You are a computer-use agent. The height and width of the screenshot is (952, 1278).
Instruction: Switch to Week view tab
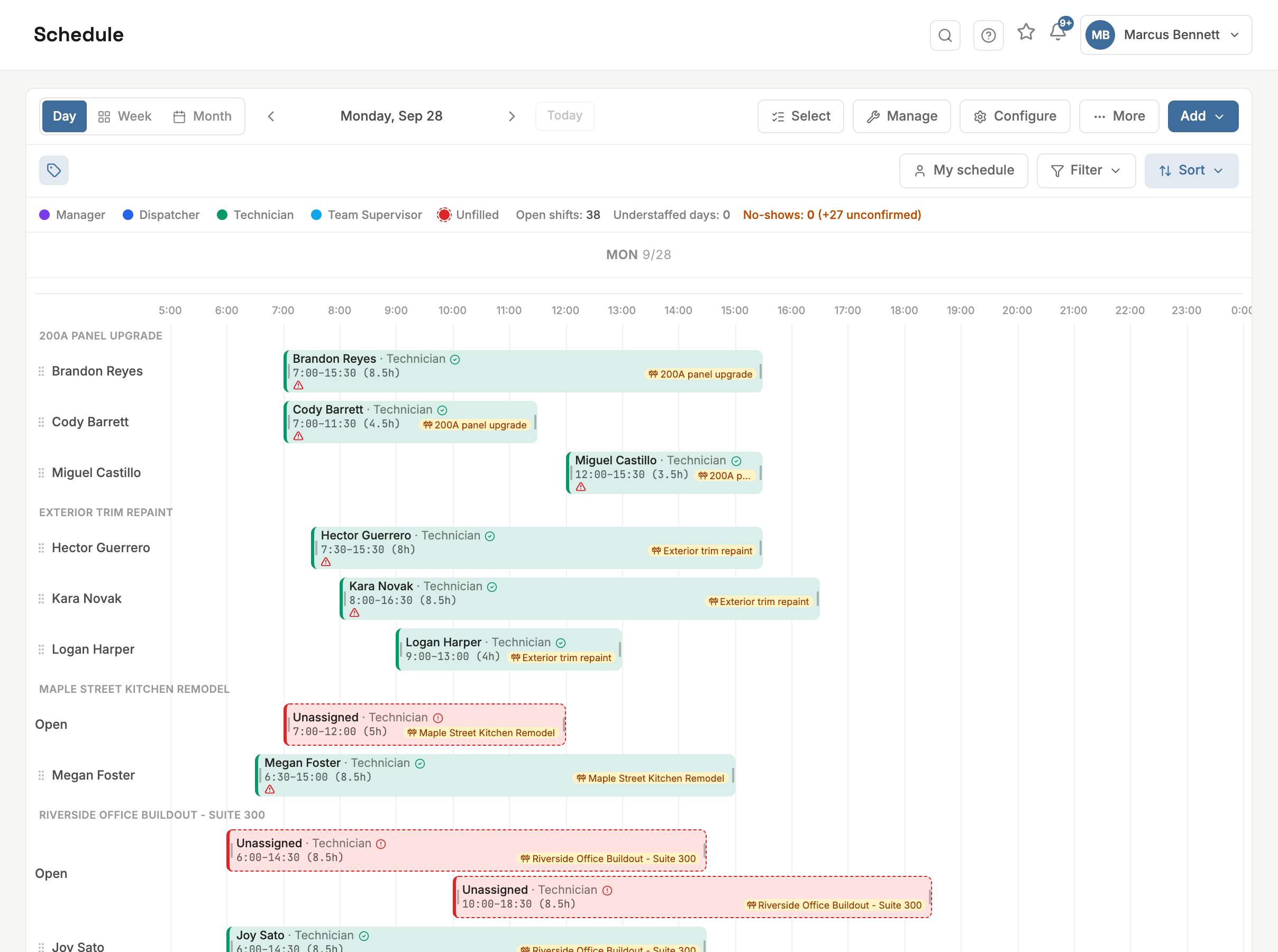point(125,116)
